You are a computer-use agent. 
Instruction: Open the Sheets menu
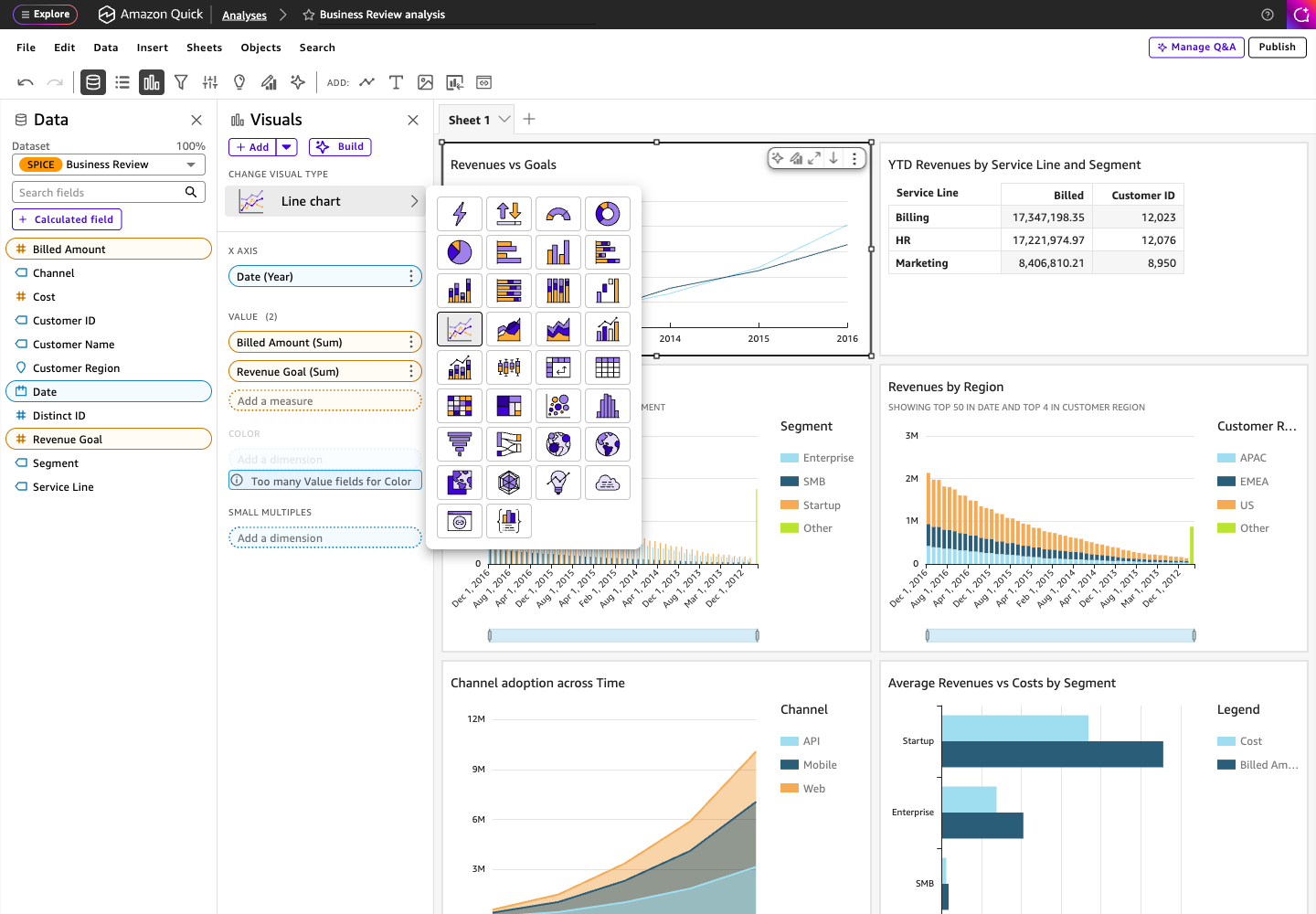pyautogui.click(x=205, y=48)
